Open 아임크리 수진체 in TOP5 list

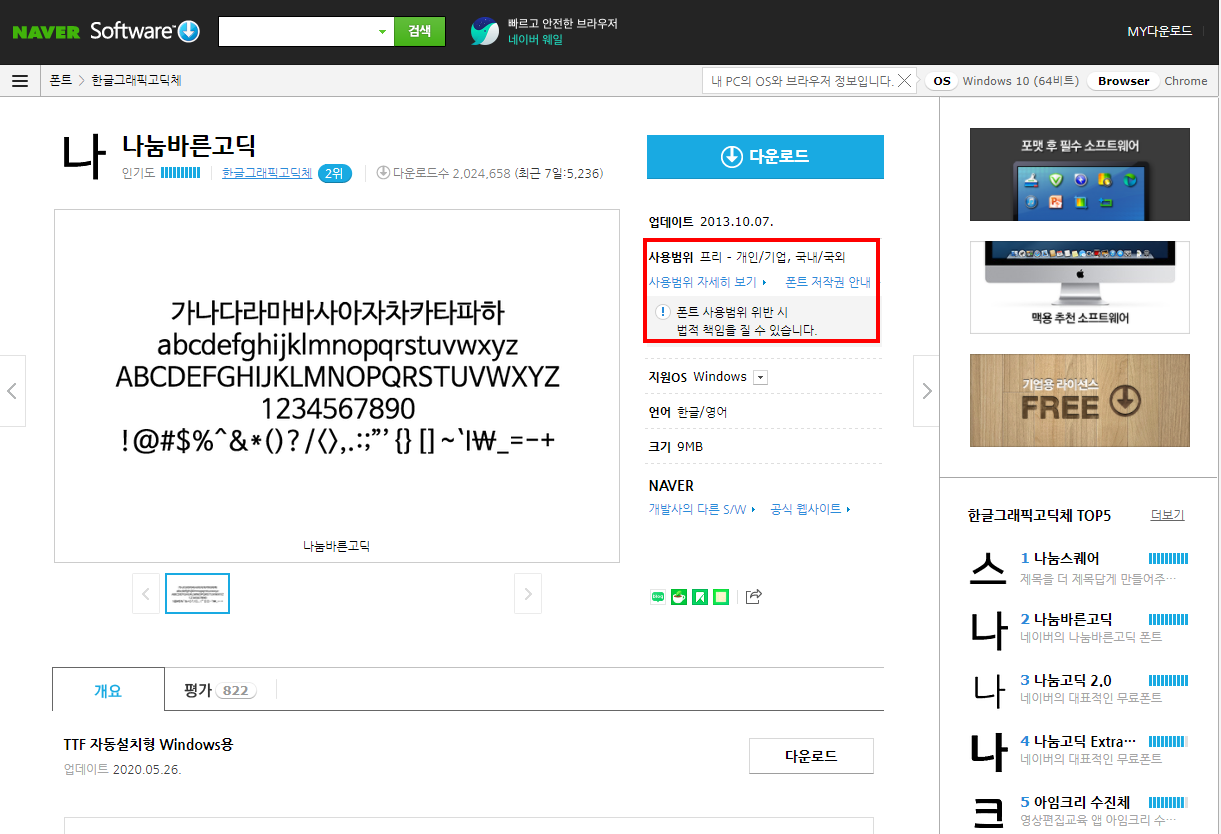point(1082,802)
